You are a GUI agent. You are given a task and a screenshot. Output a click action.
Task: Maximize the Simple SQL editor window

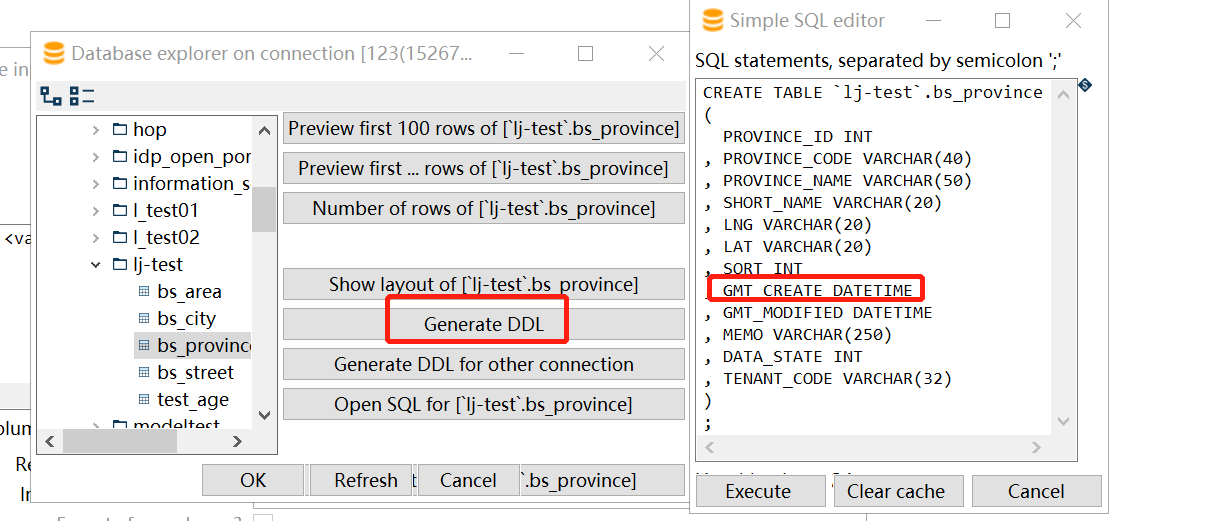click(x=1002, y=20)
